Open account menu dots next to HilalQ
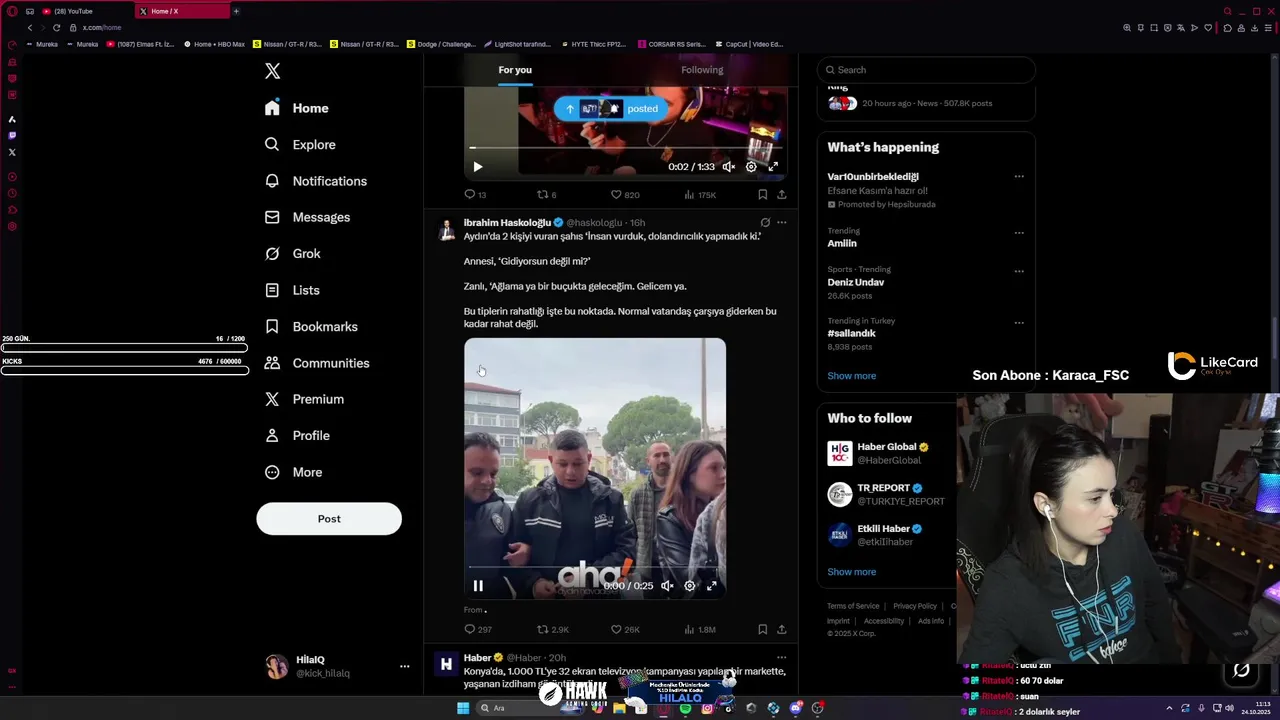This screenshot has width=1280, height=720. (404, 666)
